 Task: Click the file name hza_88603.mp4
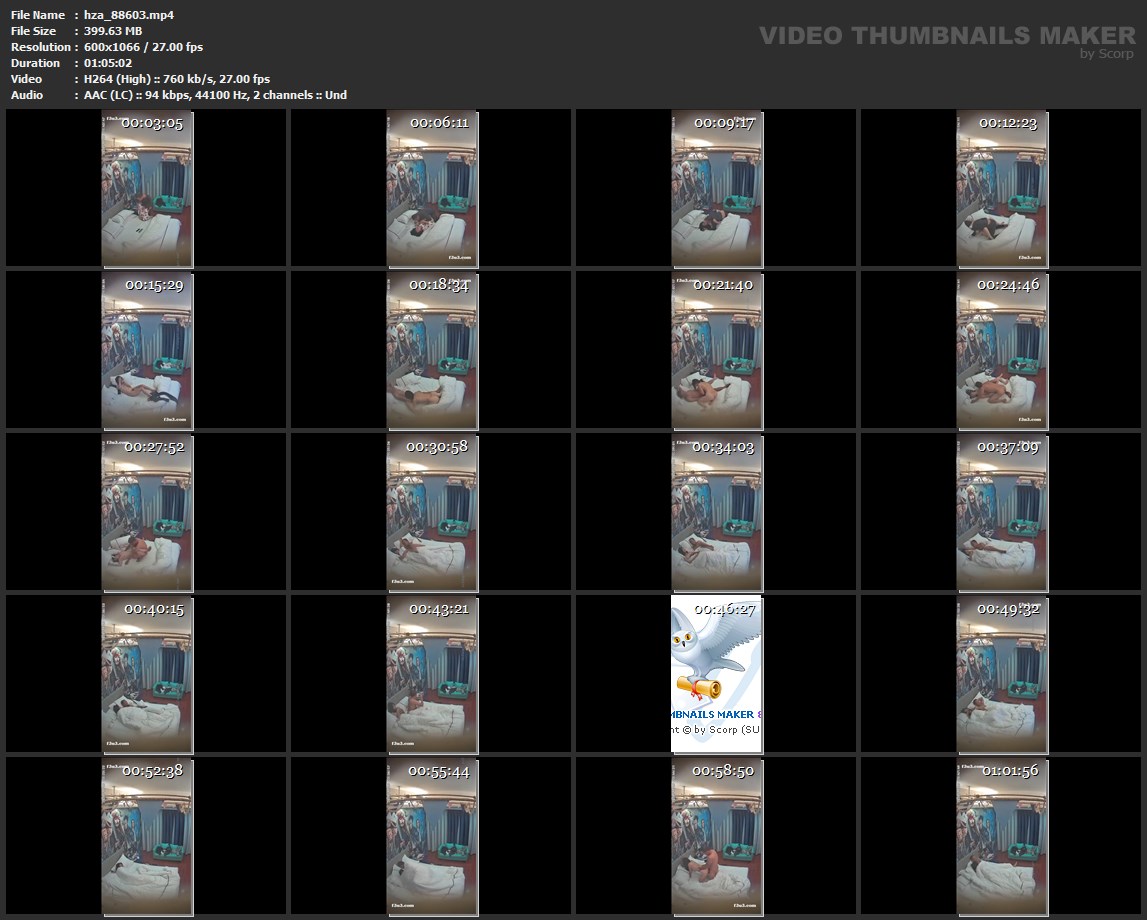129,15
